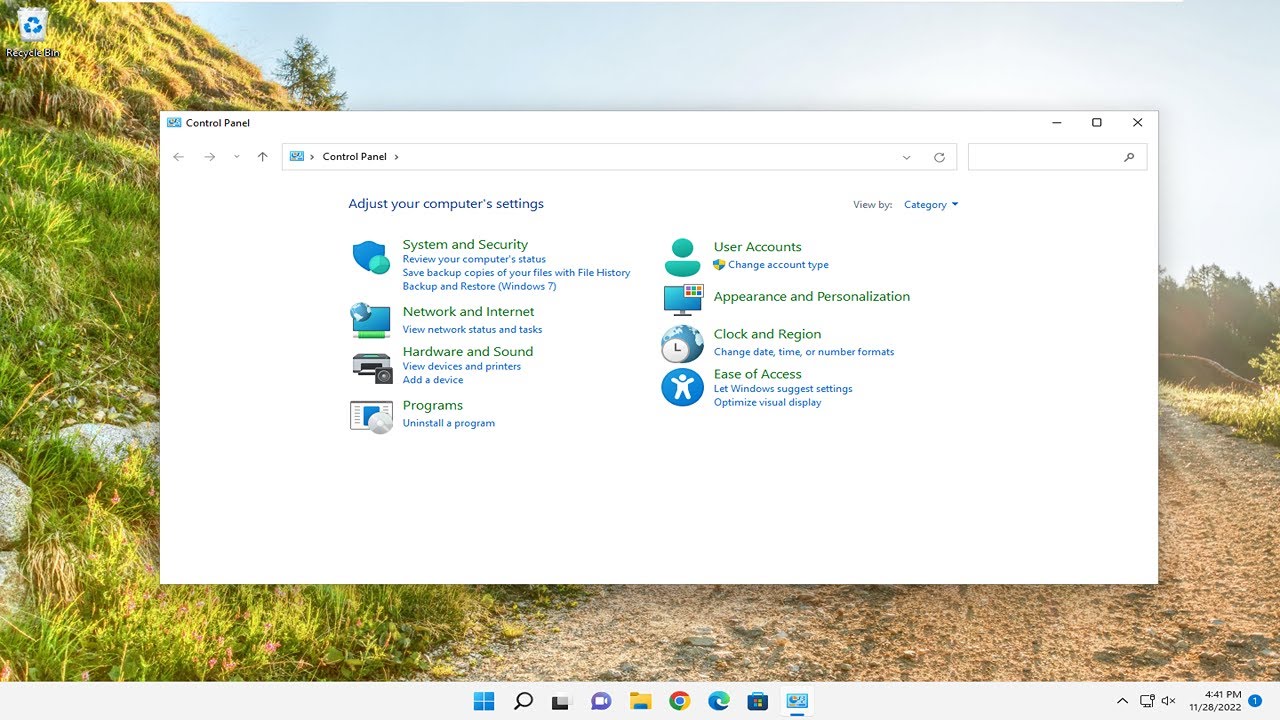The image size is (1280, 720).
Task: Click the Control Panel title bar icon
Action: pos(174,123)
